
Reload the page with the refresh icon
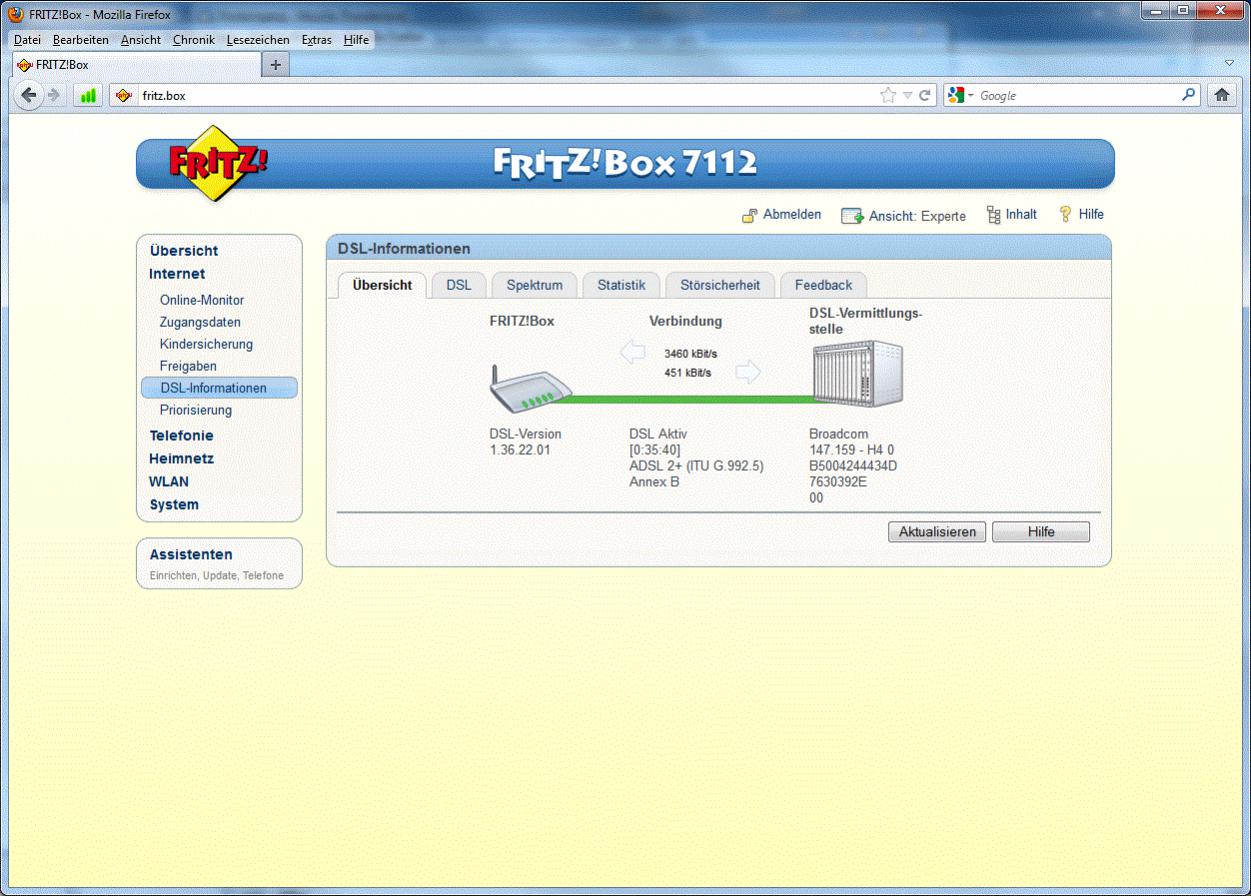pos(925,96)
